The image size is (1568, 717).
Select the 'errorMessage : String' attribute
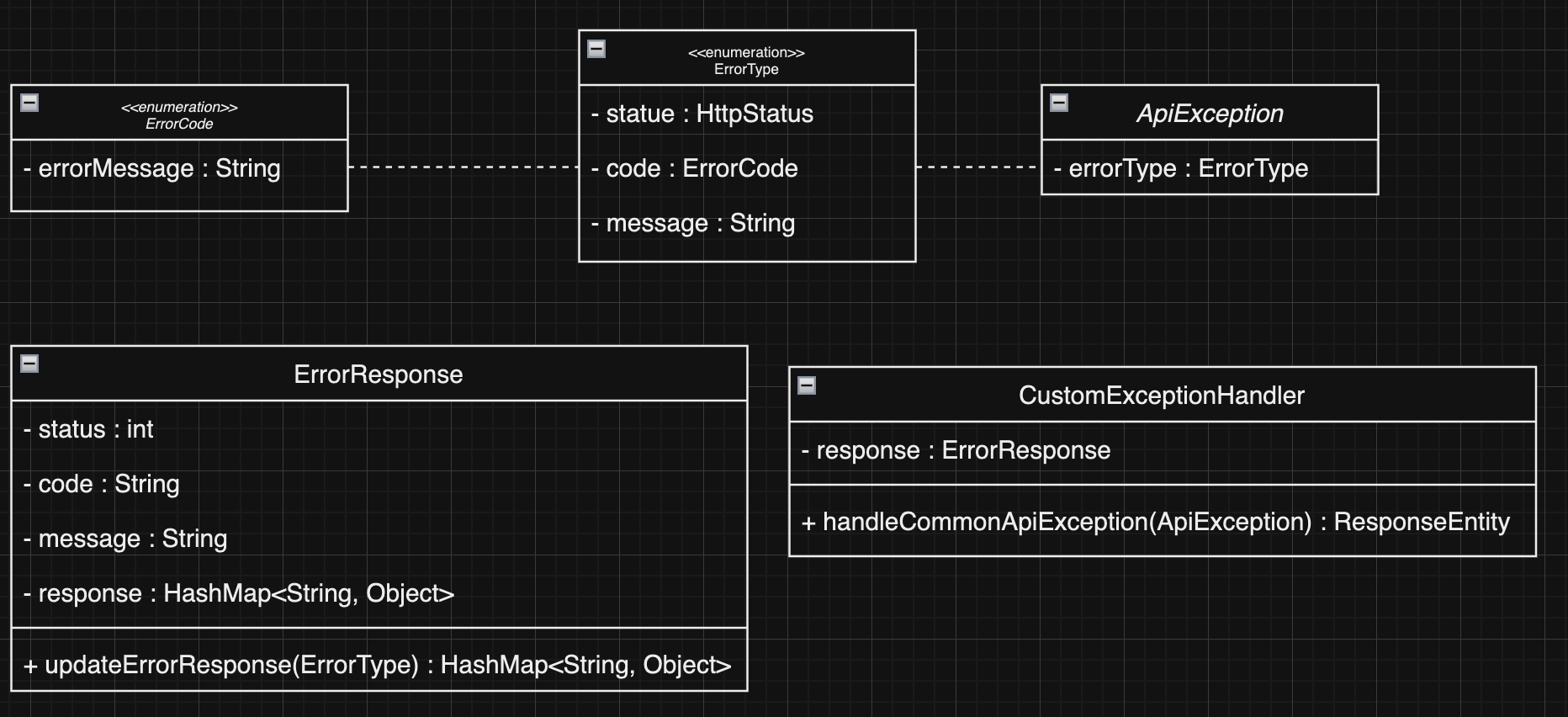click(x=152, y=168)
